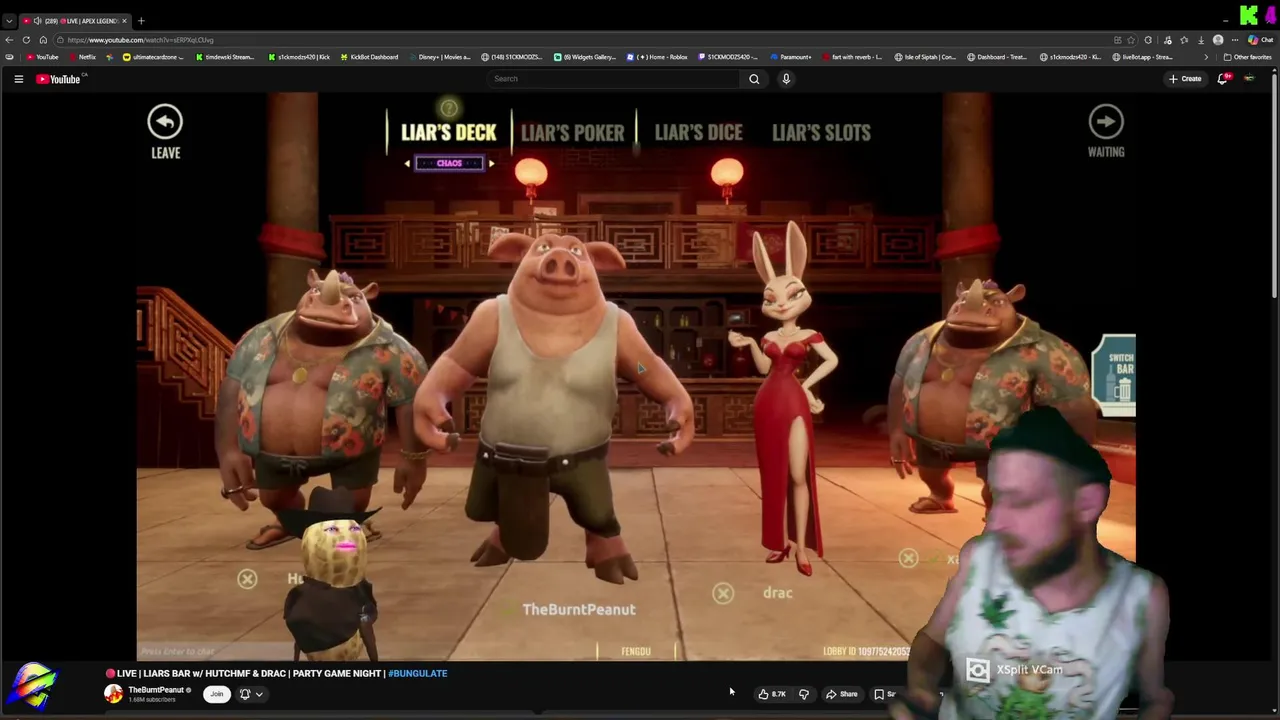
Task: Open TheBurntPeanut channel name
Action: pos(156,690)
